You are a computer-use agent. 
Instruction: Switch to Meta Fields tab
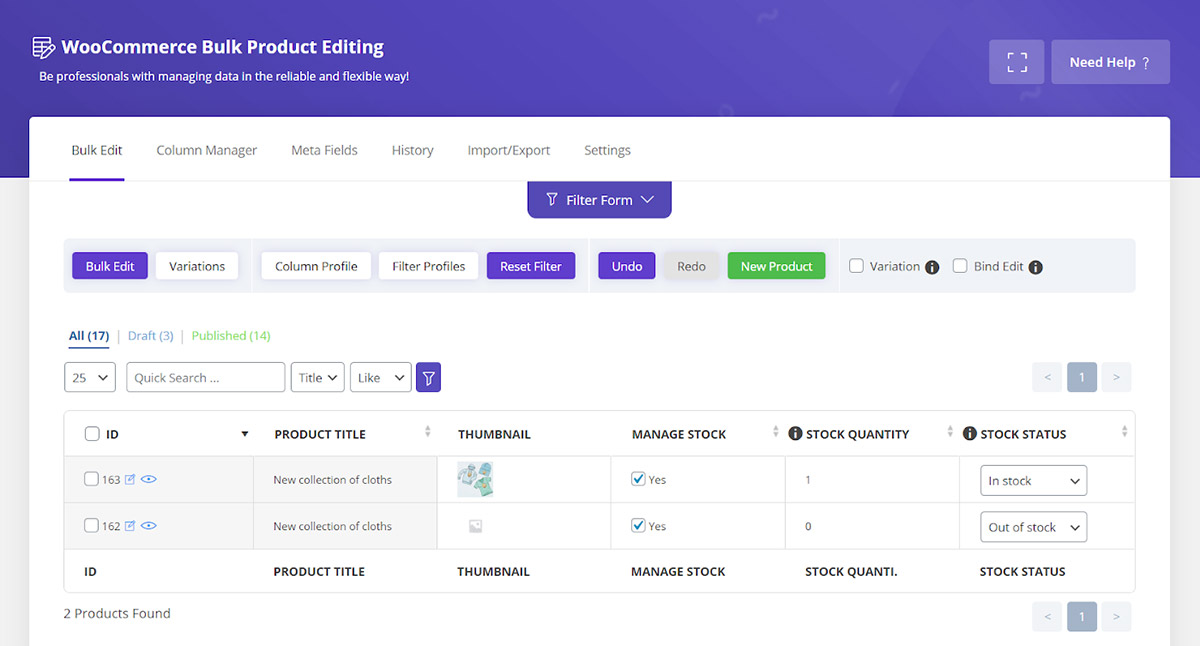[324, 150]
